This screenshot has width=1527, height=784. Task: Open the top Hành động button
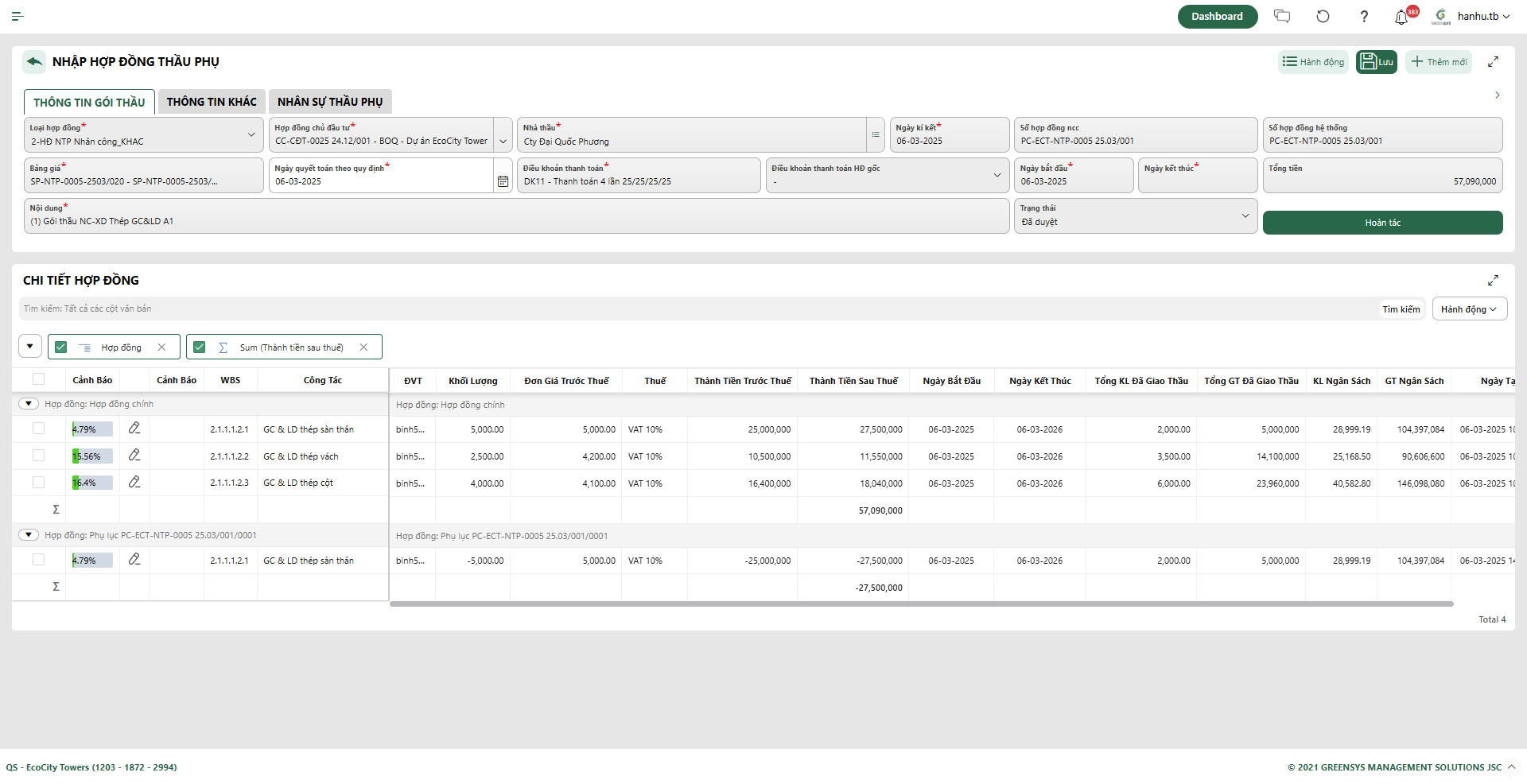1313,62
